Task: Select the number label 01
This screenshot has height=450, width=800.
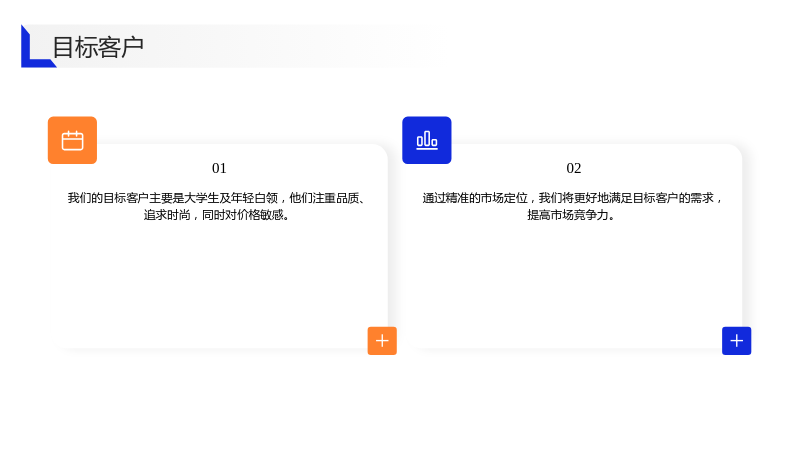Action: [219, 168]
